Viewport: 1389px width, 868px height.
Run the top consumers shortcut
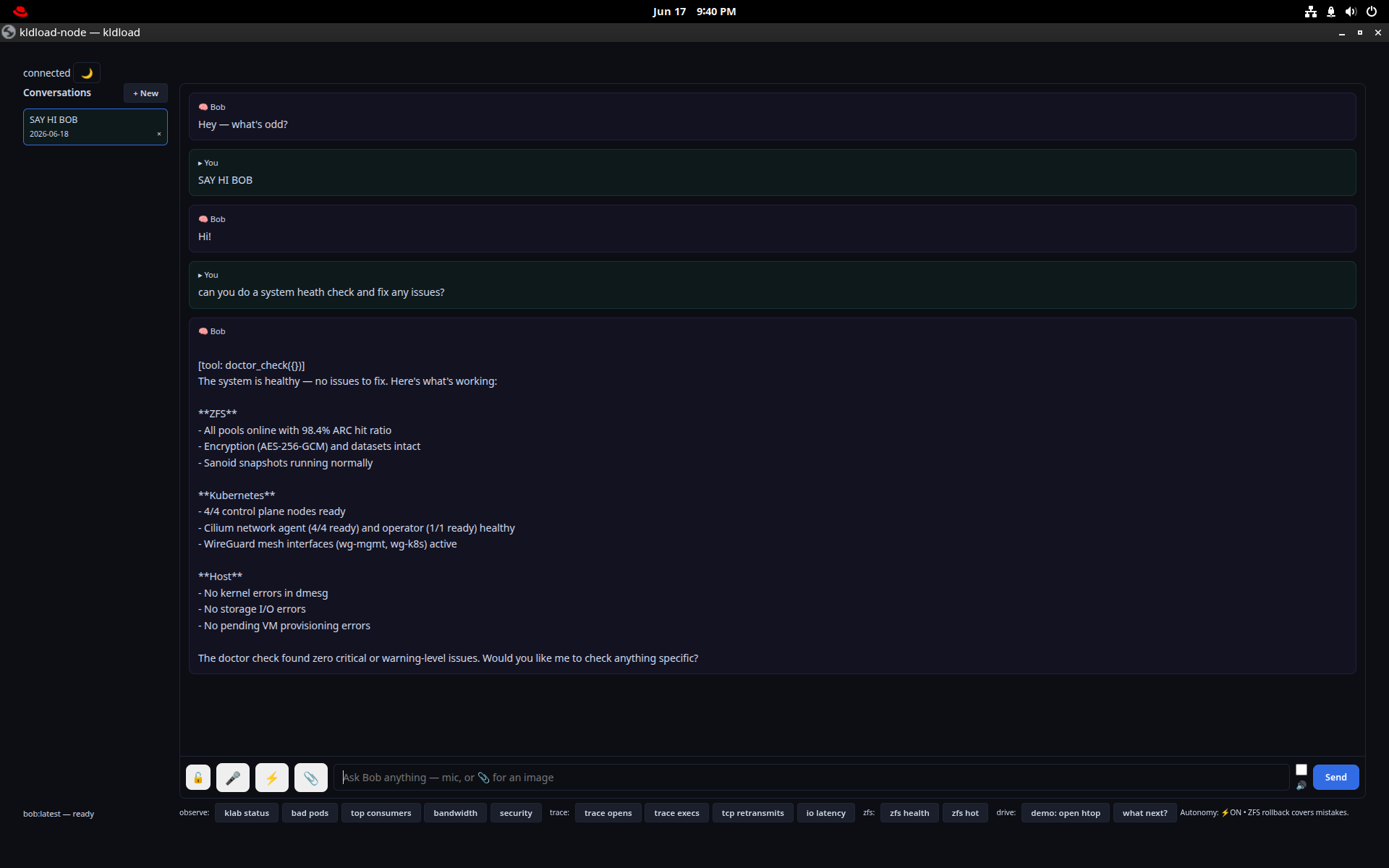[x=381, y=813]
